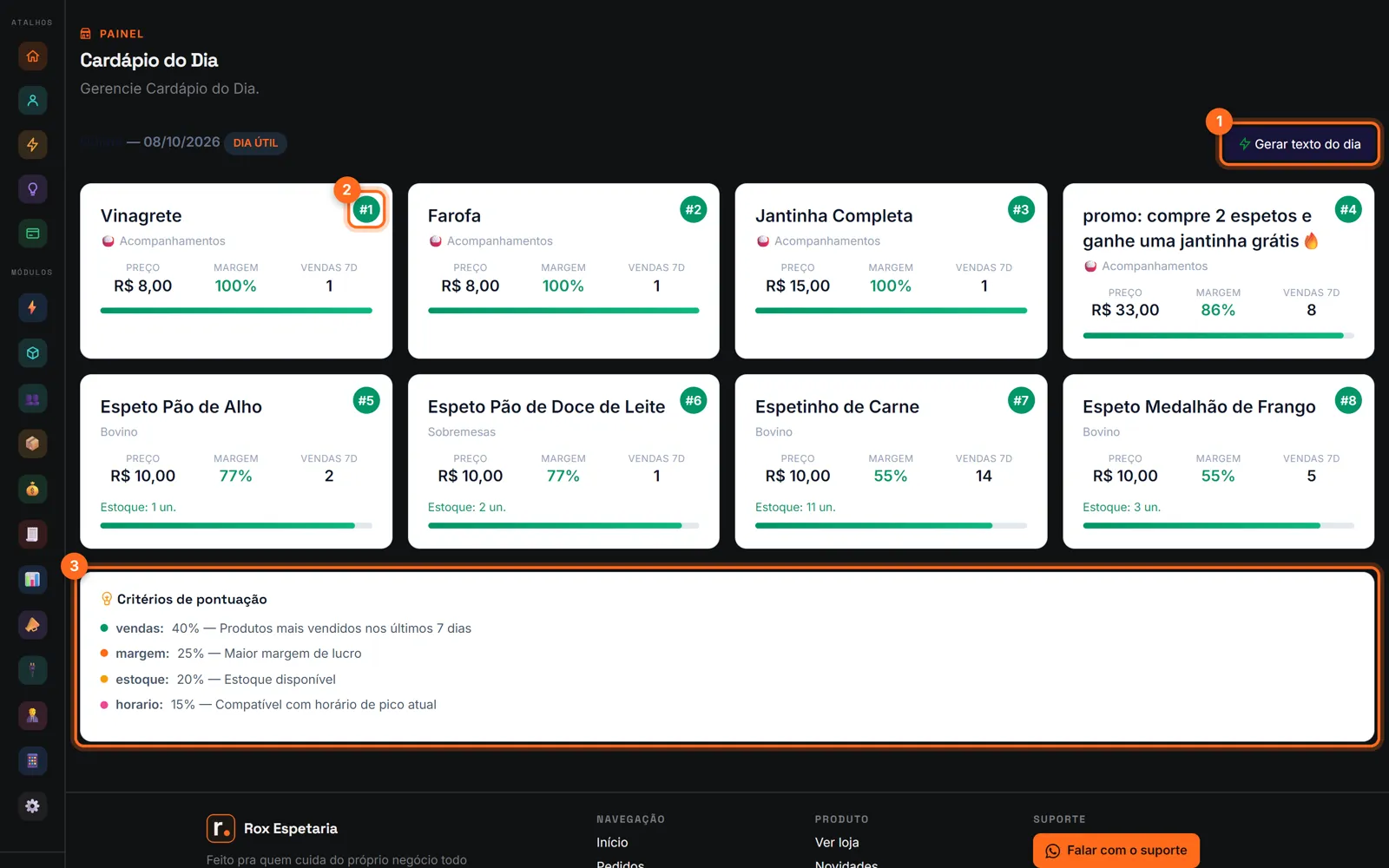Follow the Ver loja footer link
The height and width of the screenshot is (868, 1389).
837,842
